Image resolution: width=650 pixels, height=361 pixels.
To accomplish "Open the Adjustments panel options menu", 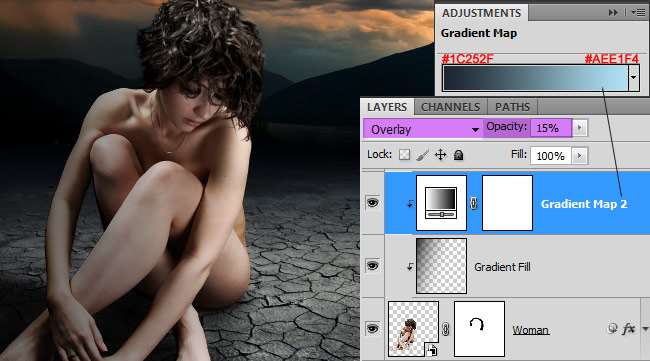I will (638, 13).
